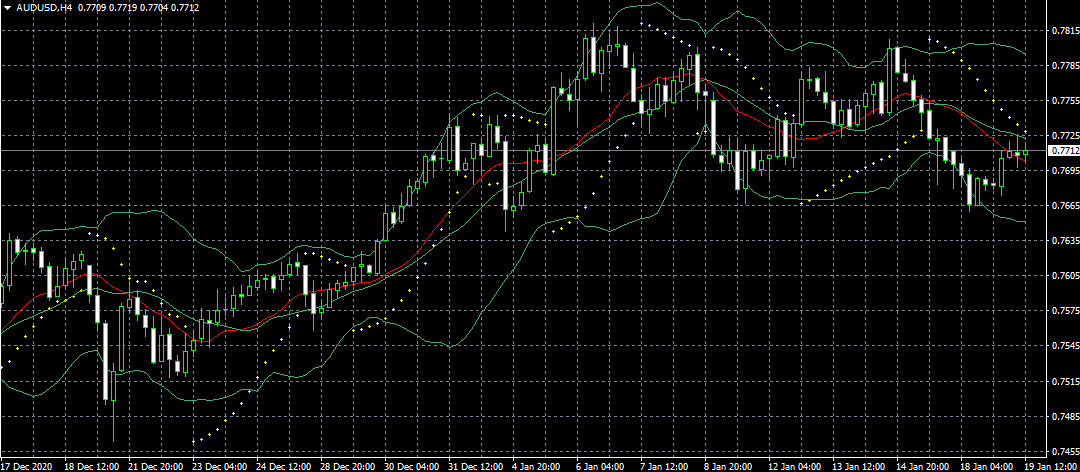The image size is (1080, 472).
Task: Click the 17 Dec 2020 date label
Action: 27,466
